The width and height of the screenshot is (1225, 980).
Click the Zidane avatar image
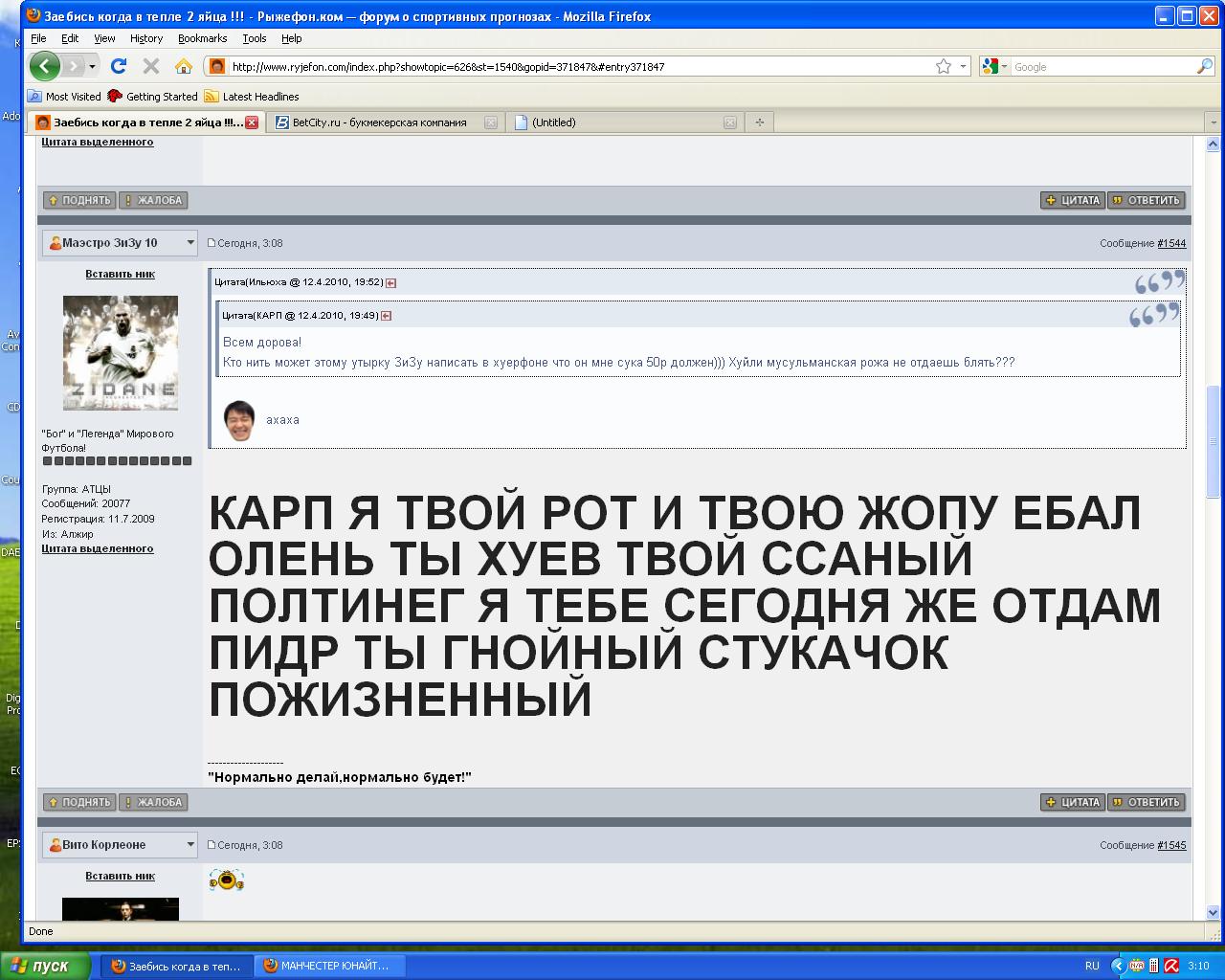pyautogui.click(x=121, y=353)
